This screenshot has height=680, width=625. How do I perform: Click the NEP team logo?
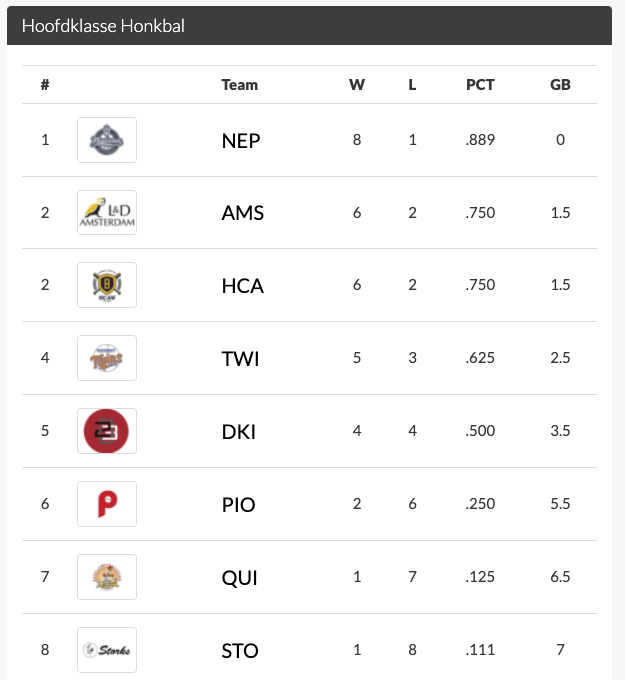[107, 140]
